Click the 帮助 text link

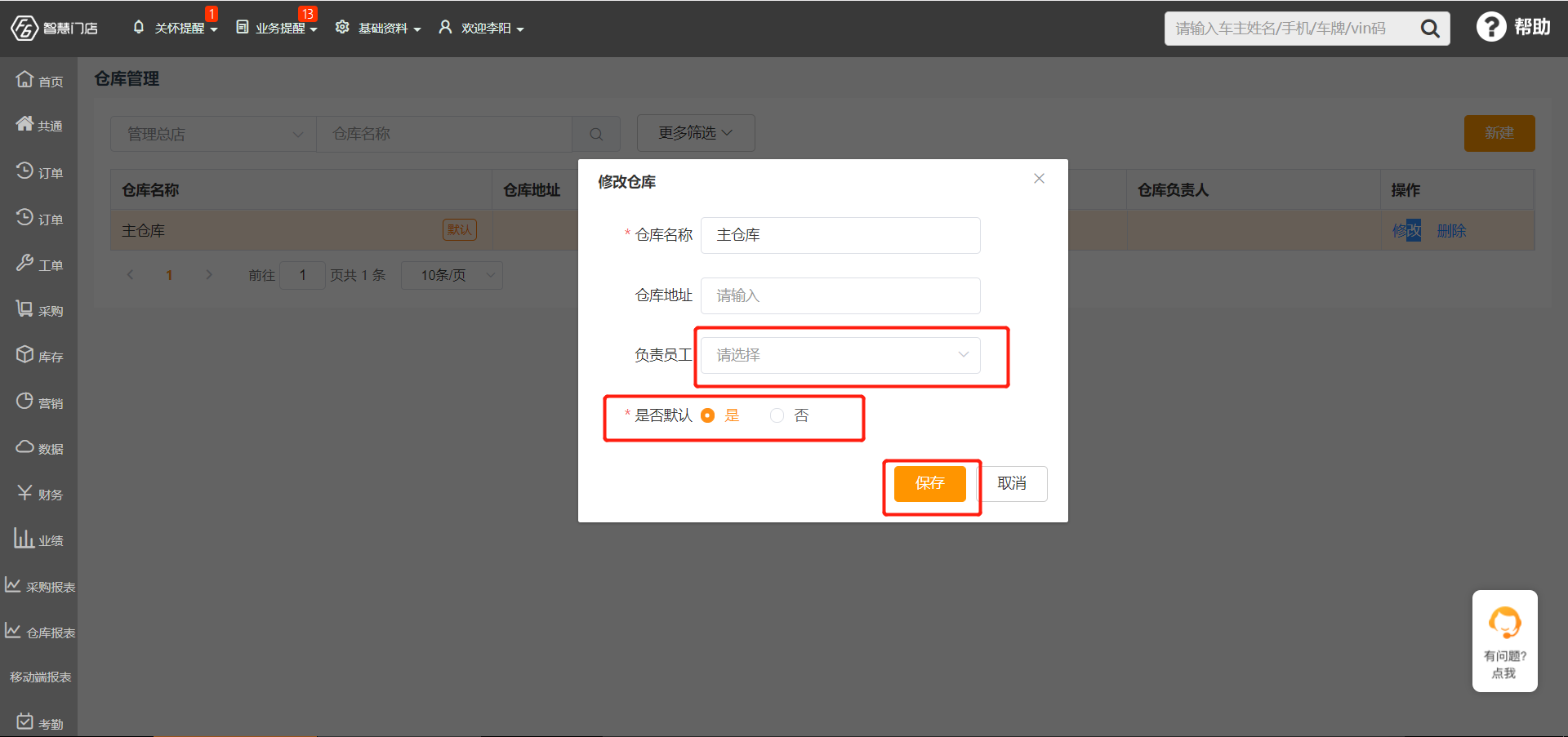[x=1532, y=27]
